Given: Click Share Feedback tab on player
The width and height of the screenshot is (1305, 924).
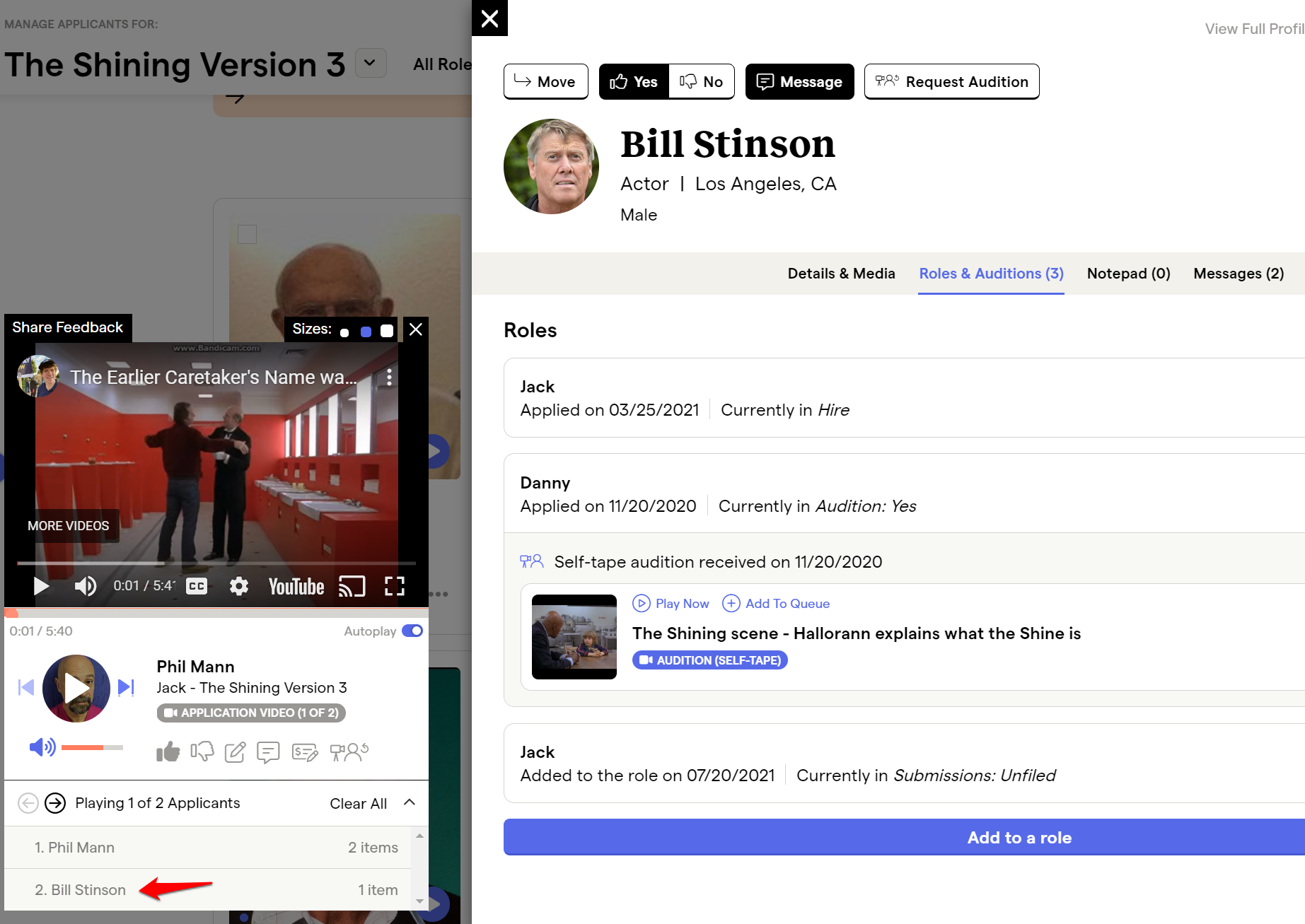Looking at the screenshot, I should 68,327.
